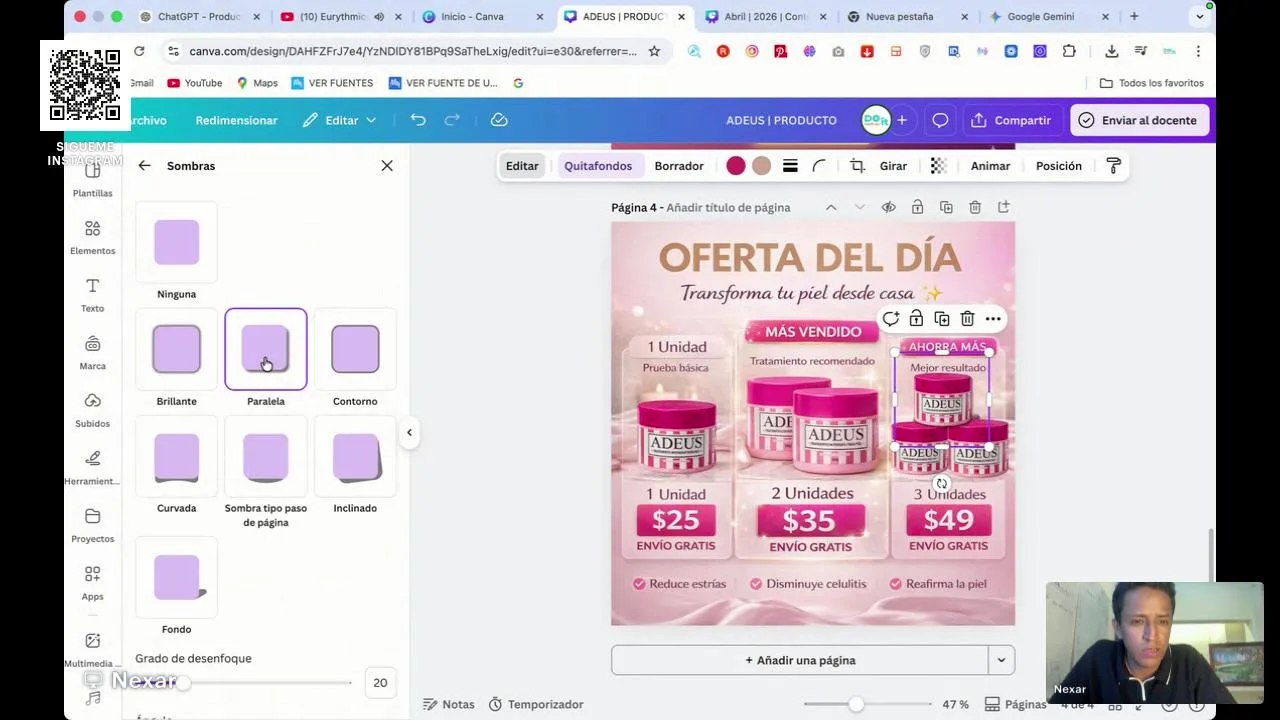1280x720 pixels.
Task: Move page 4 up with chevron
Action: tap(831, 207)
